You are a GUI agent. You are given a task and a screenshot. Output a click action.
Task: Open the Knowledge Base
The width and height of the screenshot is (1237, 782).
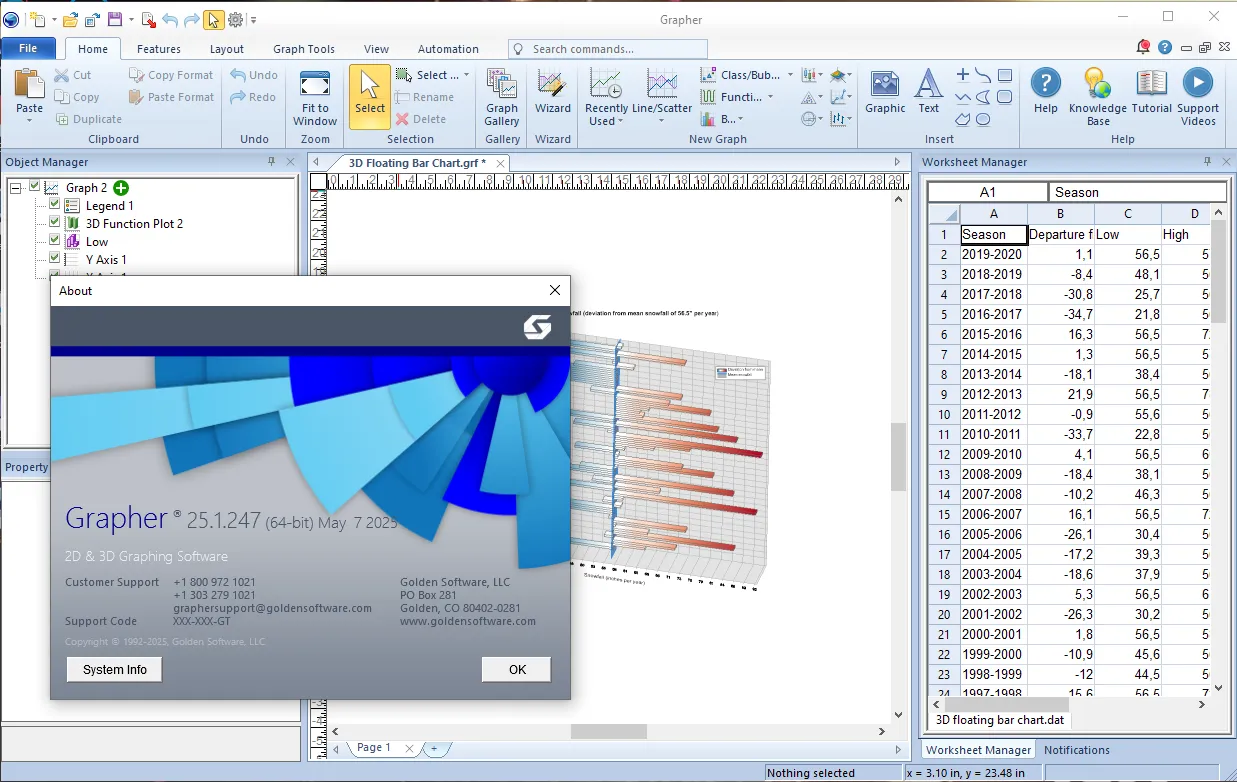coord(1098,97)
